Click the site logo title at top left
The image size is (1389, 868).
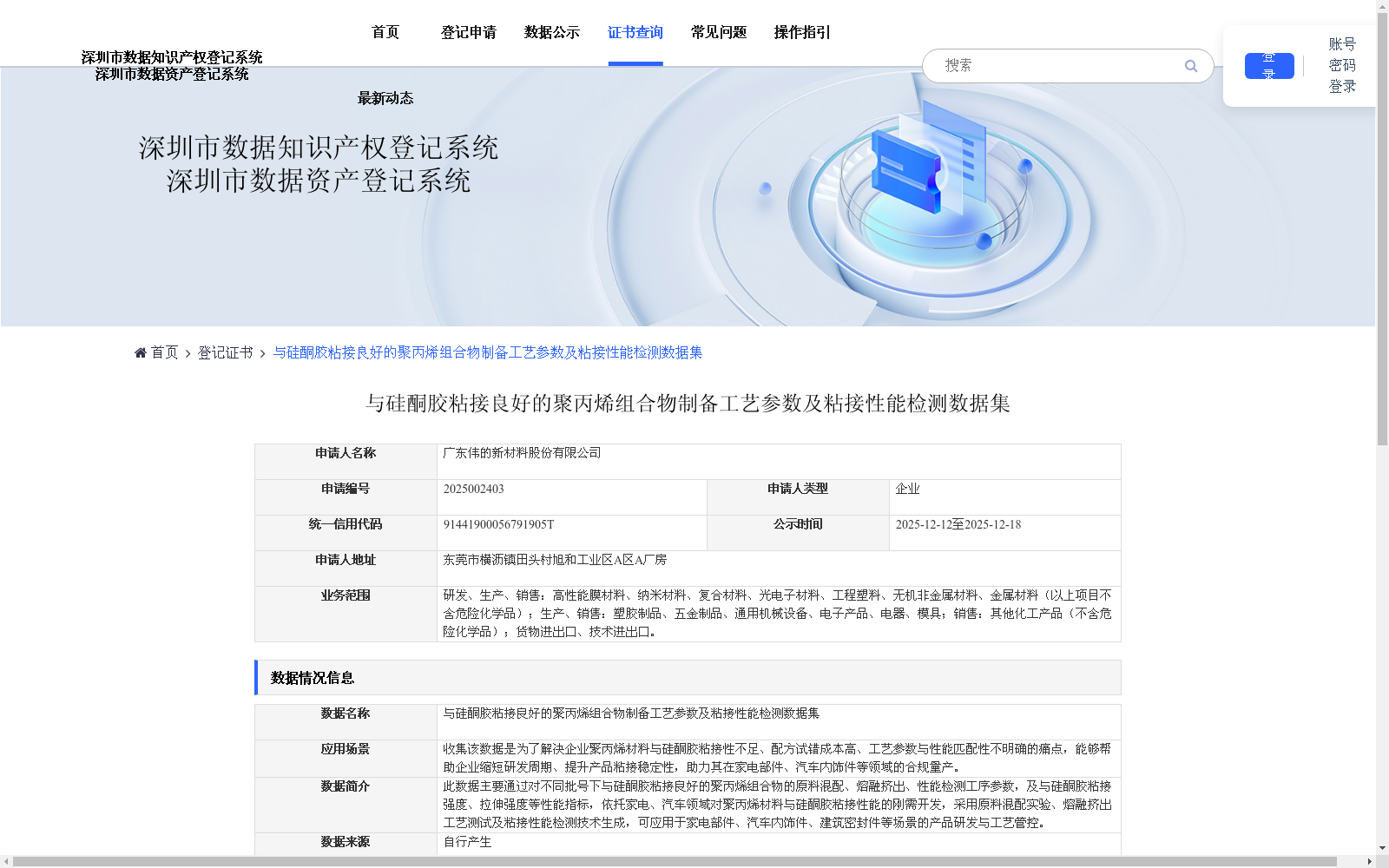pyautogui.click(x=172, y=66)
